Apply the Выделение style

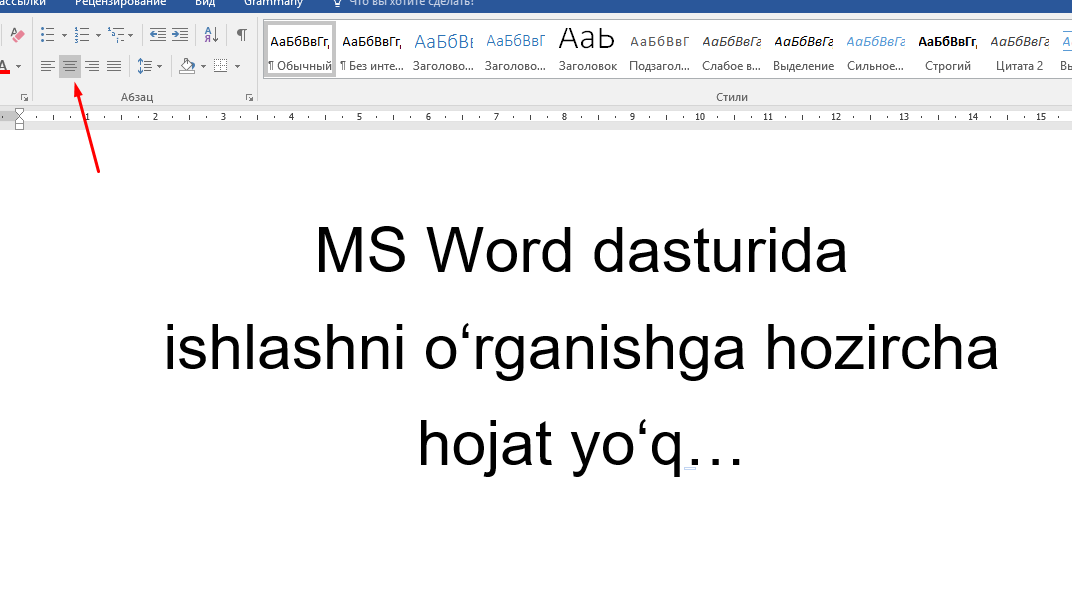tap(803, 51)
